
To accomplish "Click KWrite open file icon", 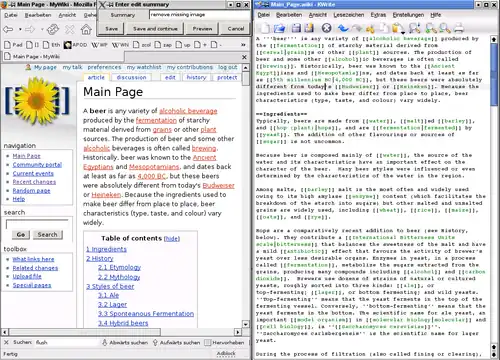I will (279, 28).
